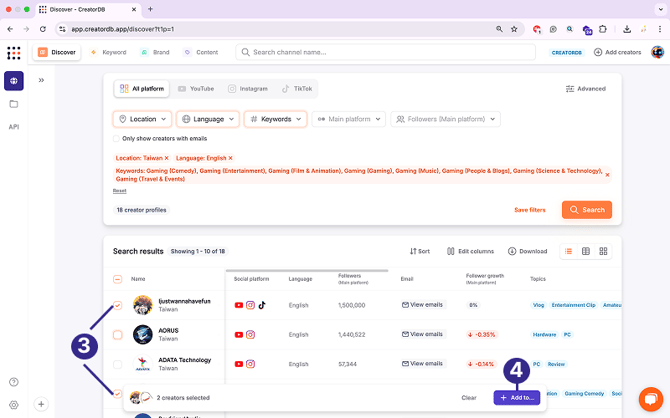The image size is (670, 418).
Task: View emails for ADATA Technology
Action: [x=423, y=364]
